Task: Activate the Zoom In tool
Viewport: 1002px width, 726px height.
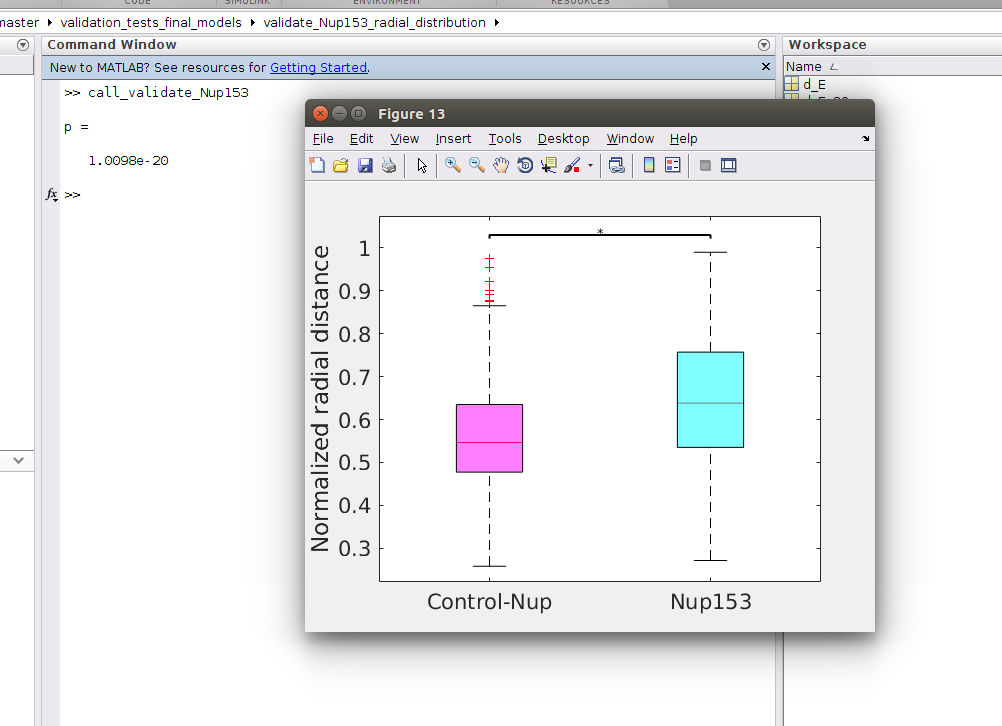Action: click(x=452, y=166)
